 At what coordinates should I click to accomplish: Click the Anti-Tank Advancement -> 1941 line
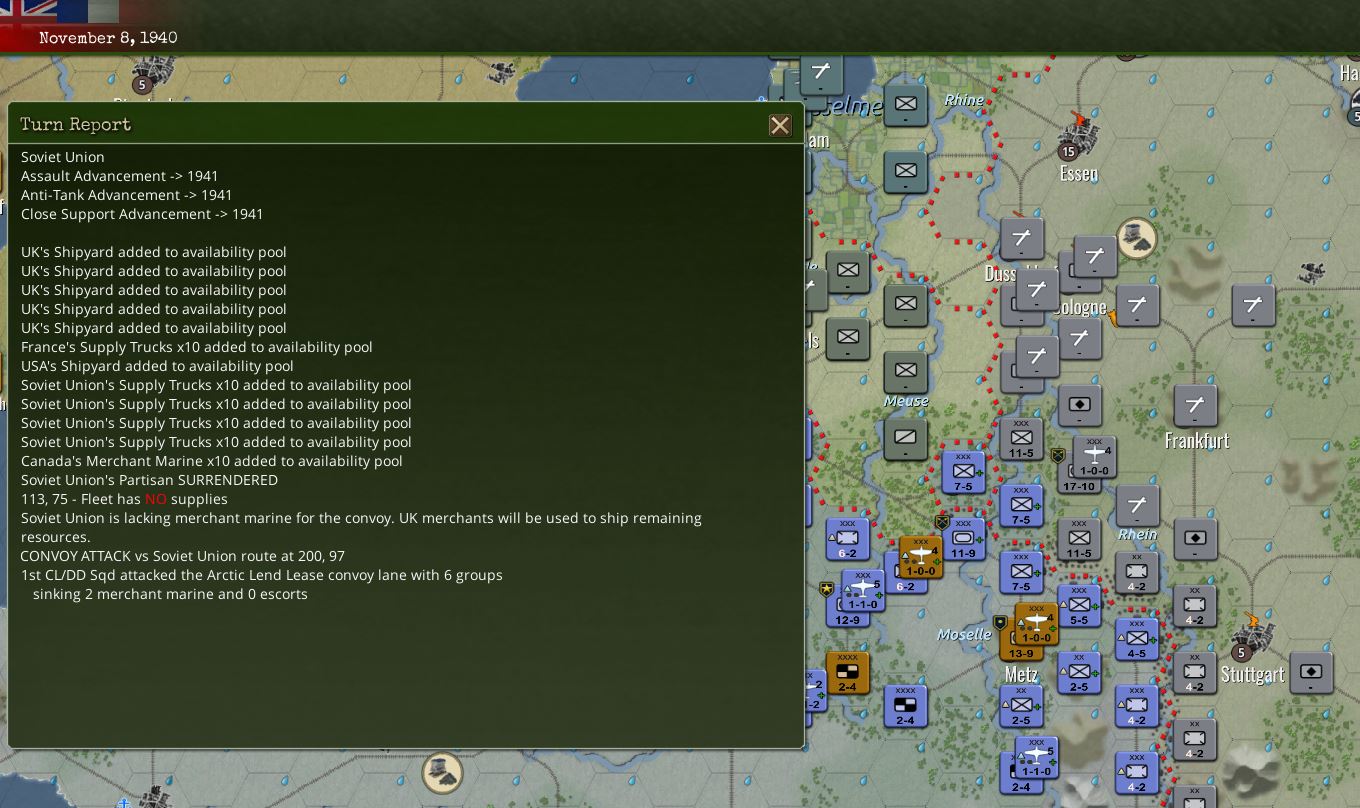(127, 195)
